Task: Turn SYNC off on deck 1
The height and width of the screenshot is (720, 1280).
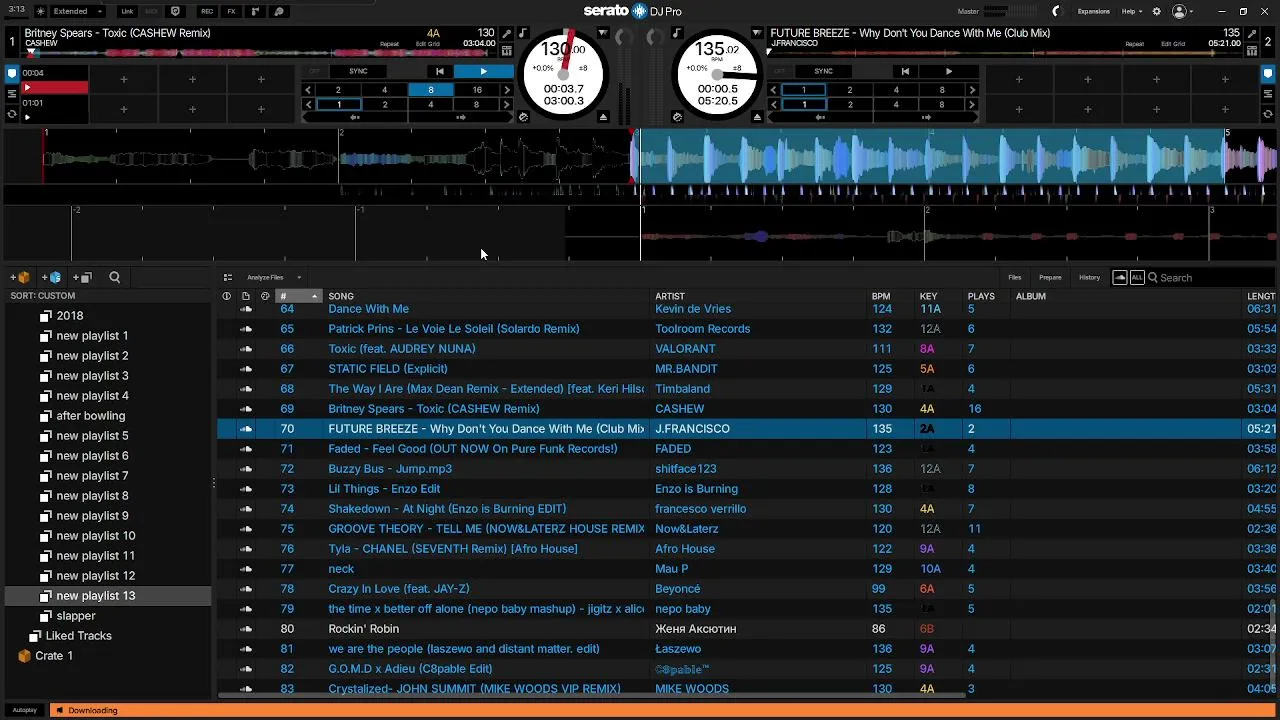Action: tap(315, 71)
